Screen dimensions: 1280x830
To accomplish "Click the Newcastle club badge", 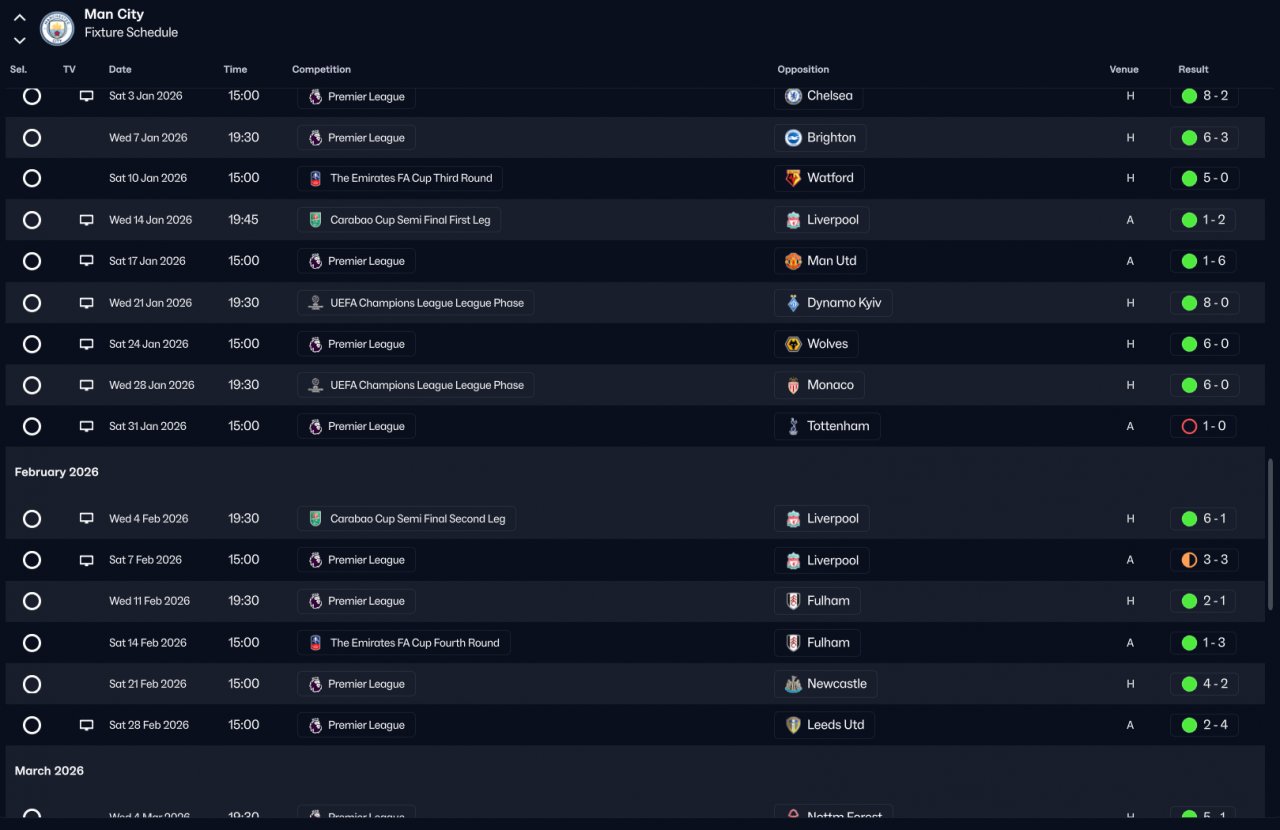I will (793, 684).
